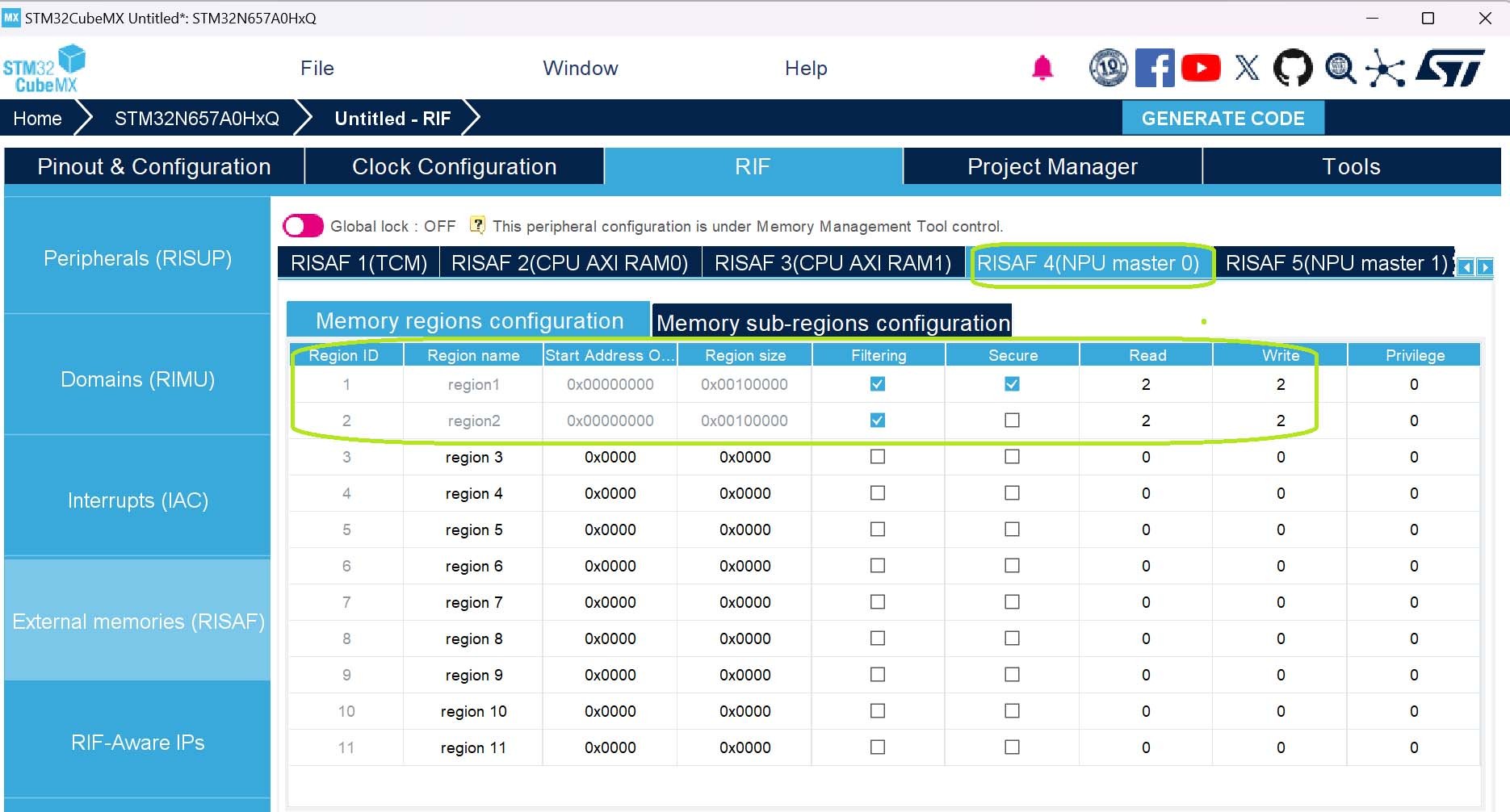This screenshot has width=1510, height=812.
Task: Open Memory regions configuration tab
Action: point(469,320)
